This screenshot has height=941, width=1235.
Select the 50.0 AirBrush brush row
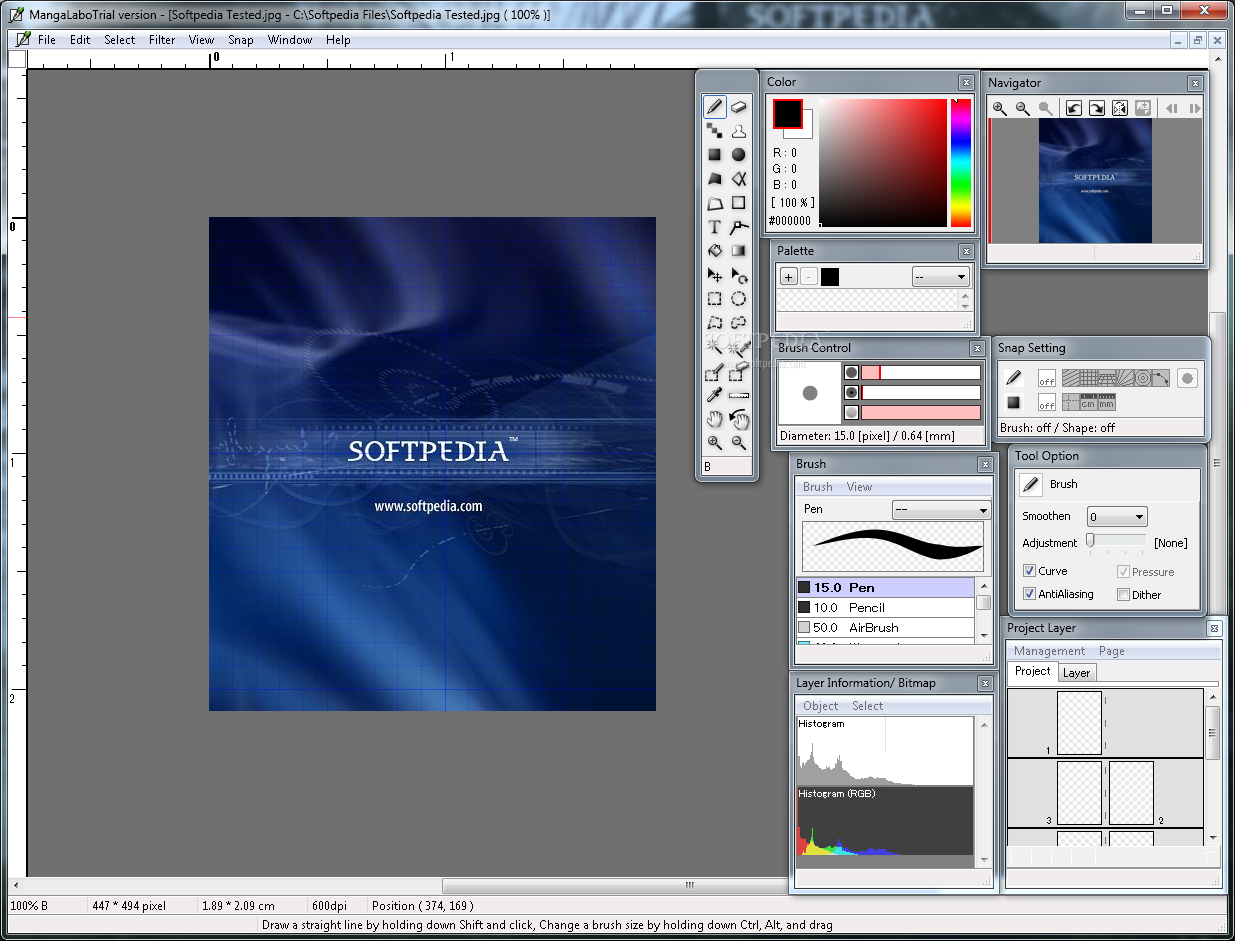click(x=885, y=627)
